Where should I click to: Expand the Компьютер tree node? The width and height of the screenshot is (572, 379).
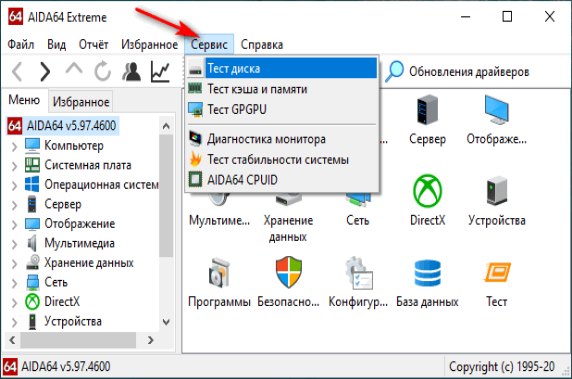(x=14, y=147)
